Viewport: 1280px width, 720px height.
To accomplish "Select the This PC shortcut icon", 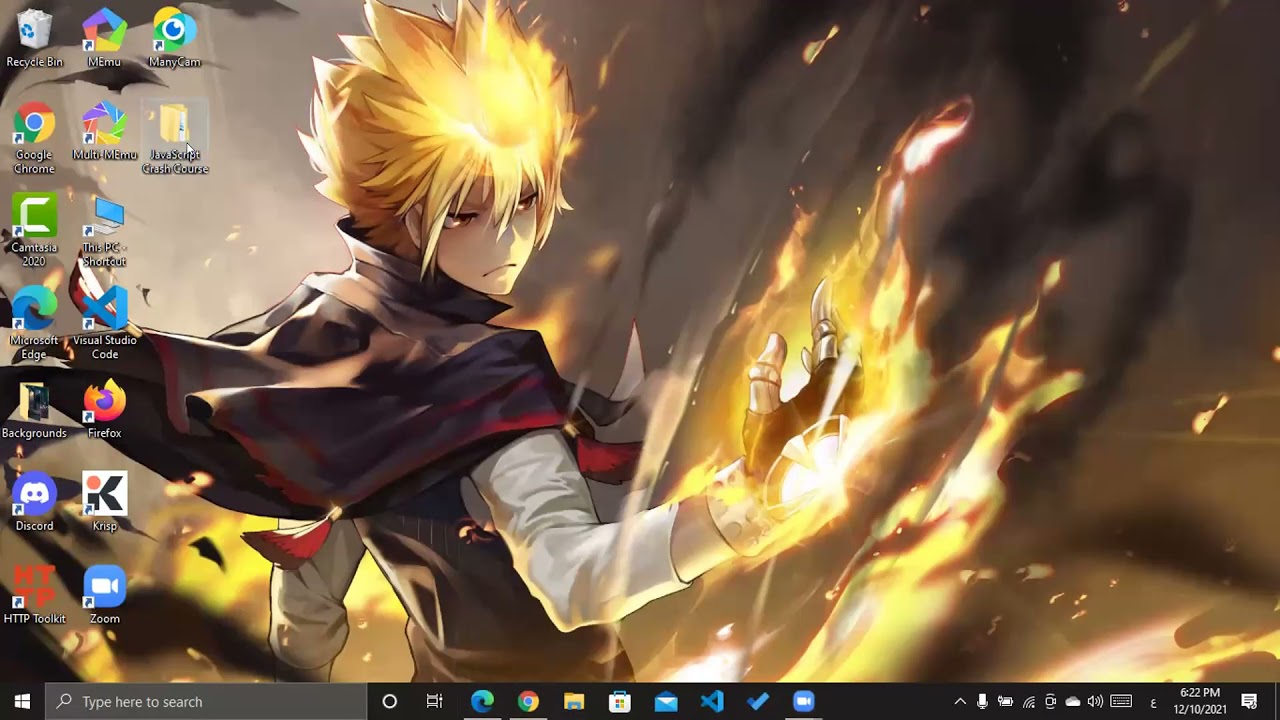I will click(104, 232).
